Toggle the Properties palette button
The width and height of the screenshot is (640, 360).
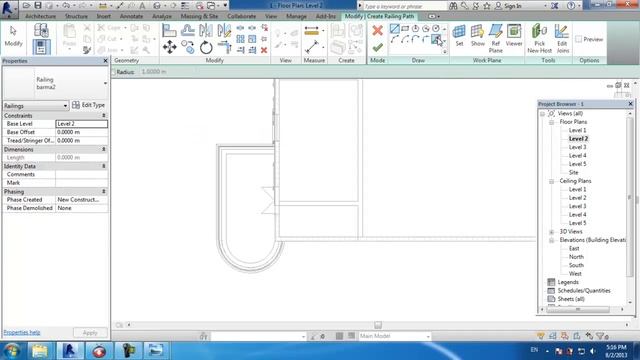click(41, 47)
